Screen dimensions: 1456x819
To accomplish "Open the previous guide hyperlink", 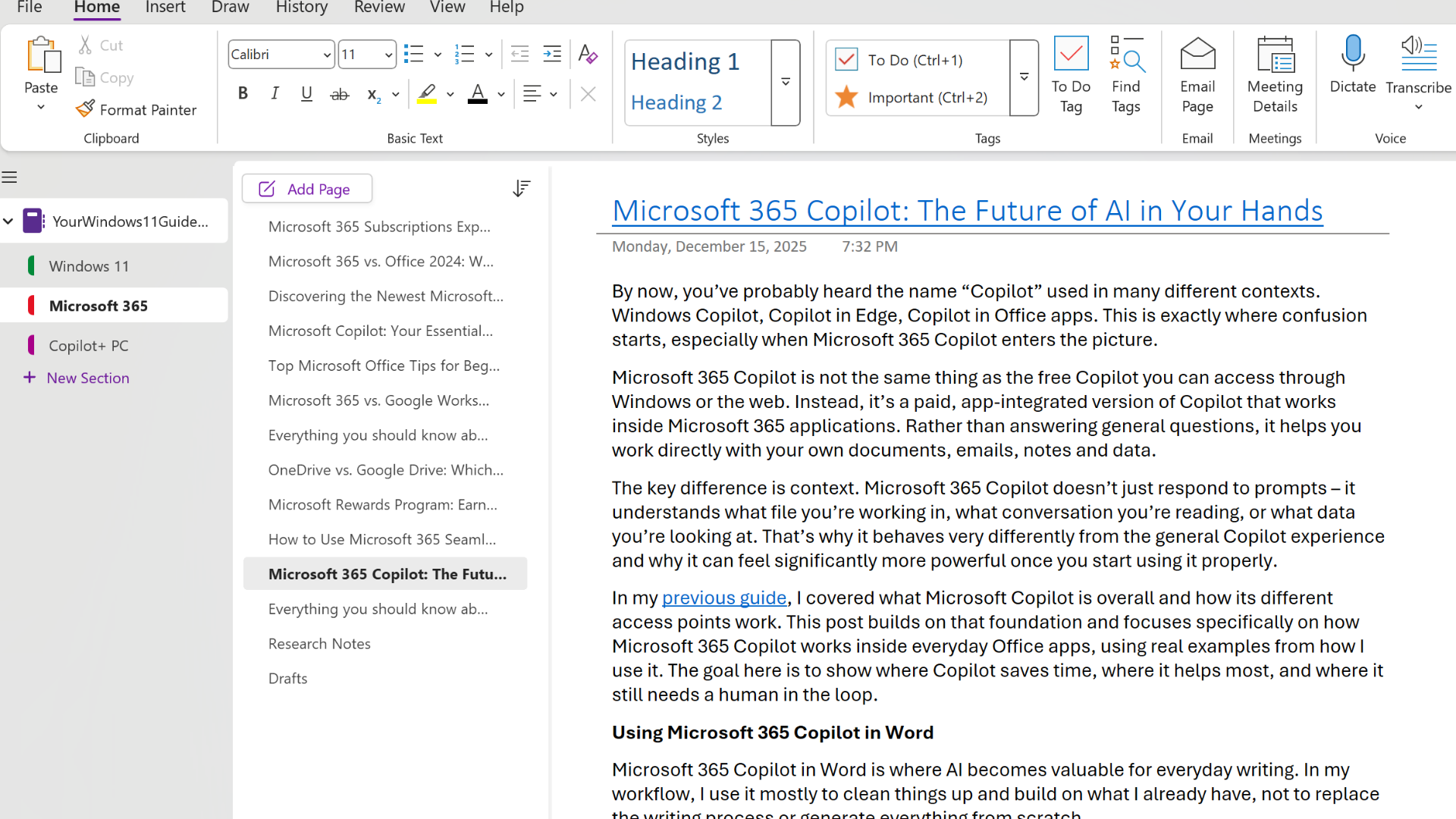I will click(724, 598).
